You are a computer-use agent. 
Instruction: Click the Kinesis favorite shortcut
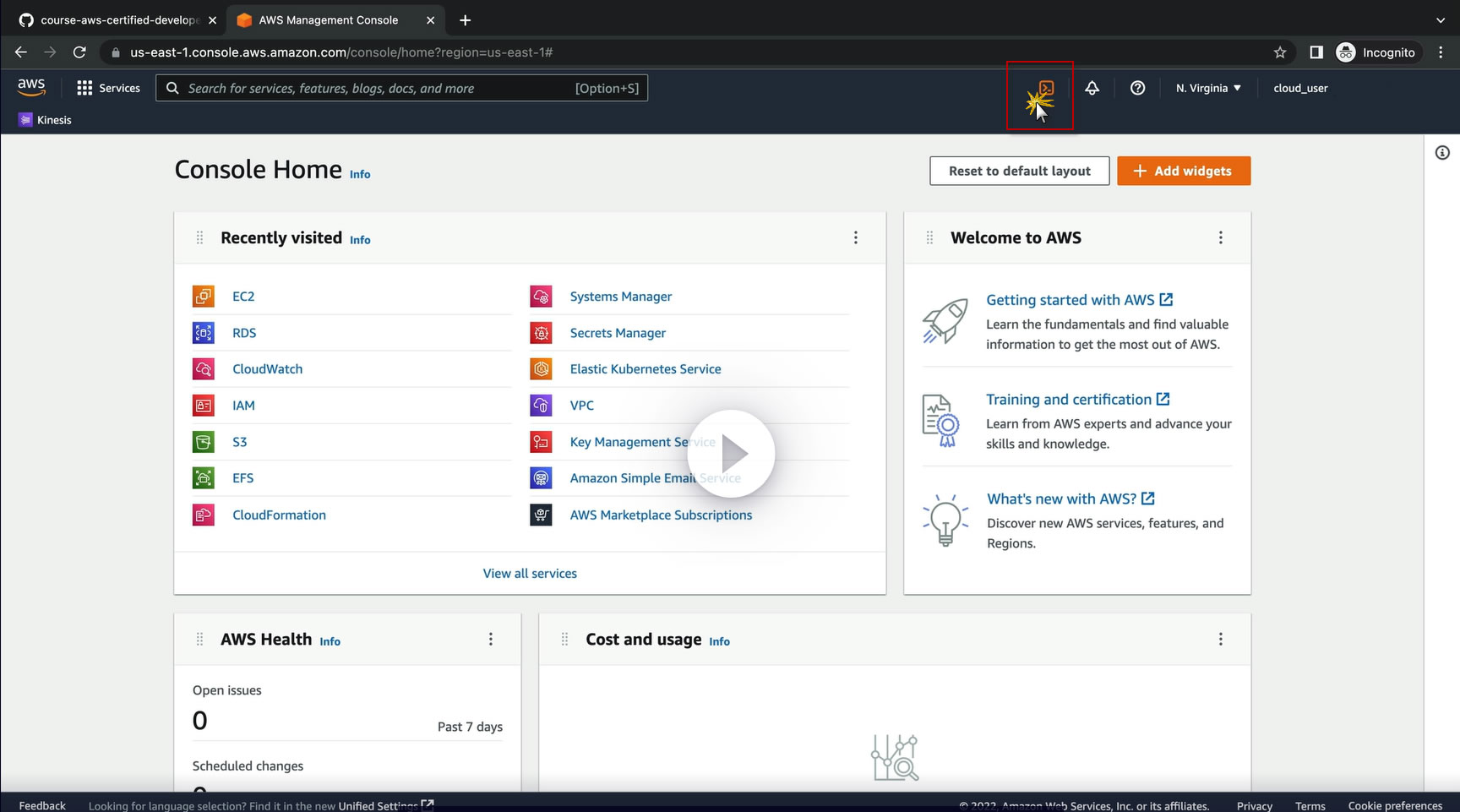point(46,120)
